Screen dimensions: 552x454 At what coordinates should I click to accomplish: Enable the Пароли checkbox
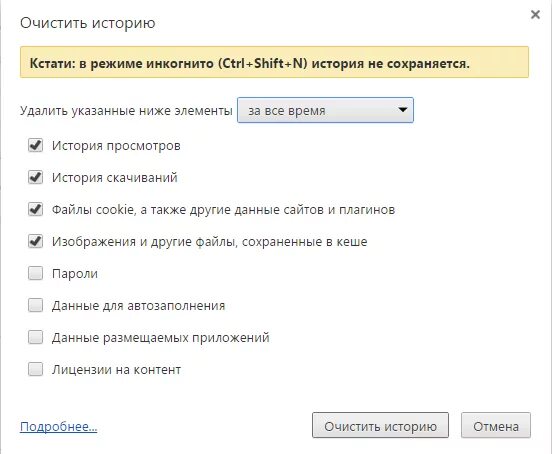(36, 273)
